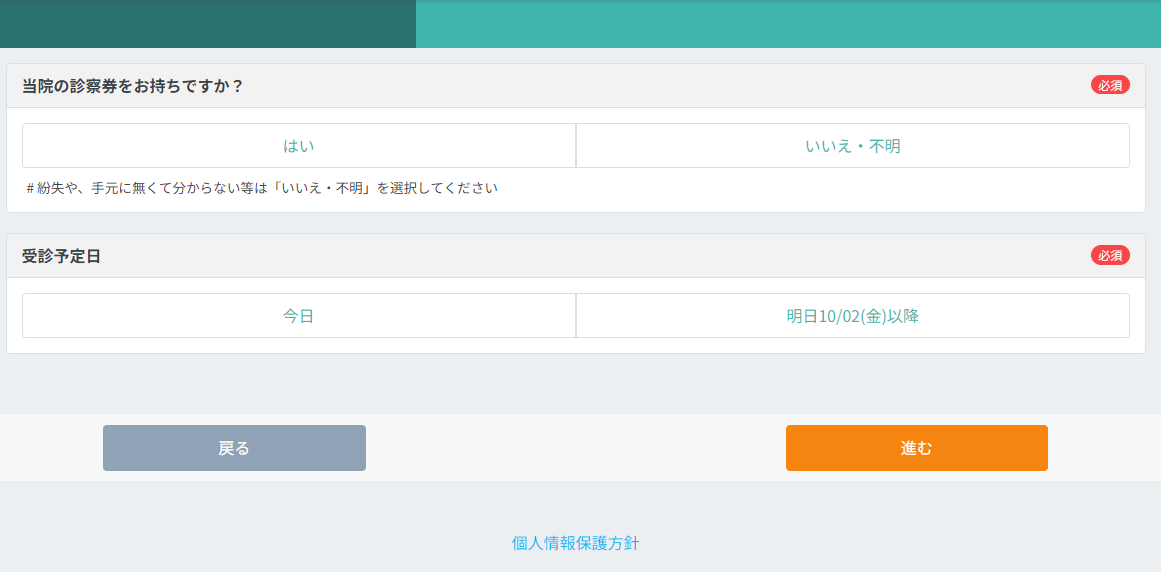Choose 「明日10/02(金)以降」 visit date option

[852, 316]
